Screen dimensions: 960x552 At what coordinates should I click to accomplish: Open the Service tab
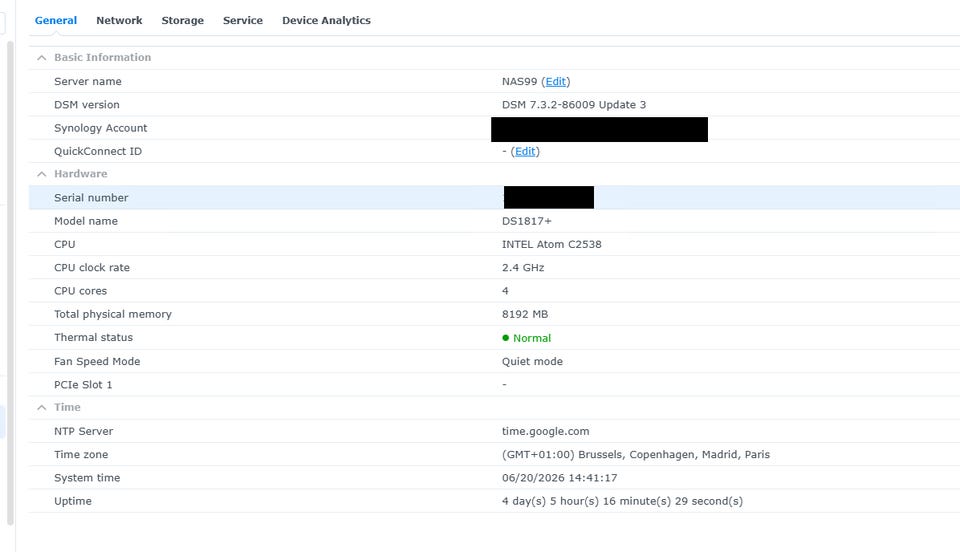click(242, 20)
